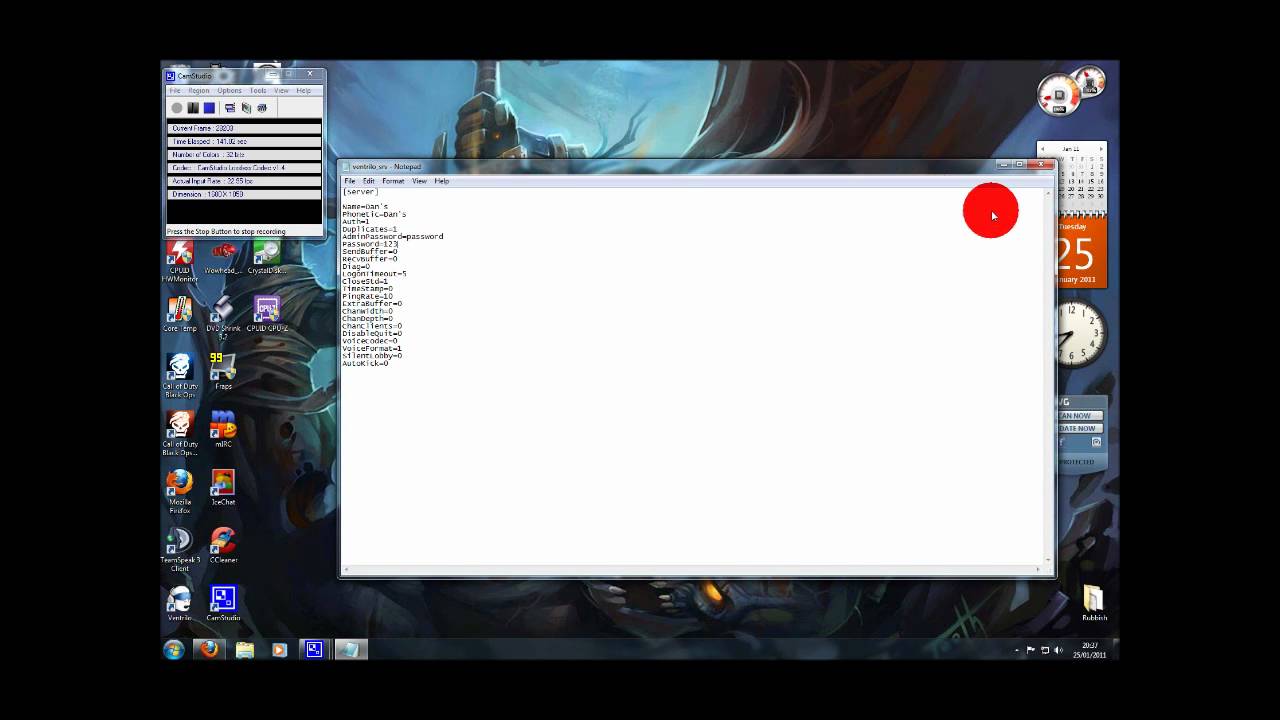Click the CamStudio video annotations toolbar icon
1280x720 pixels.
(246, 108)
